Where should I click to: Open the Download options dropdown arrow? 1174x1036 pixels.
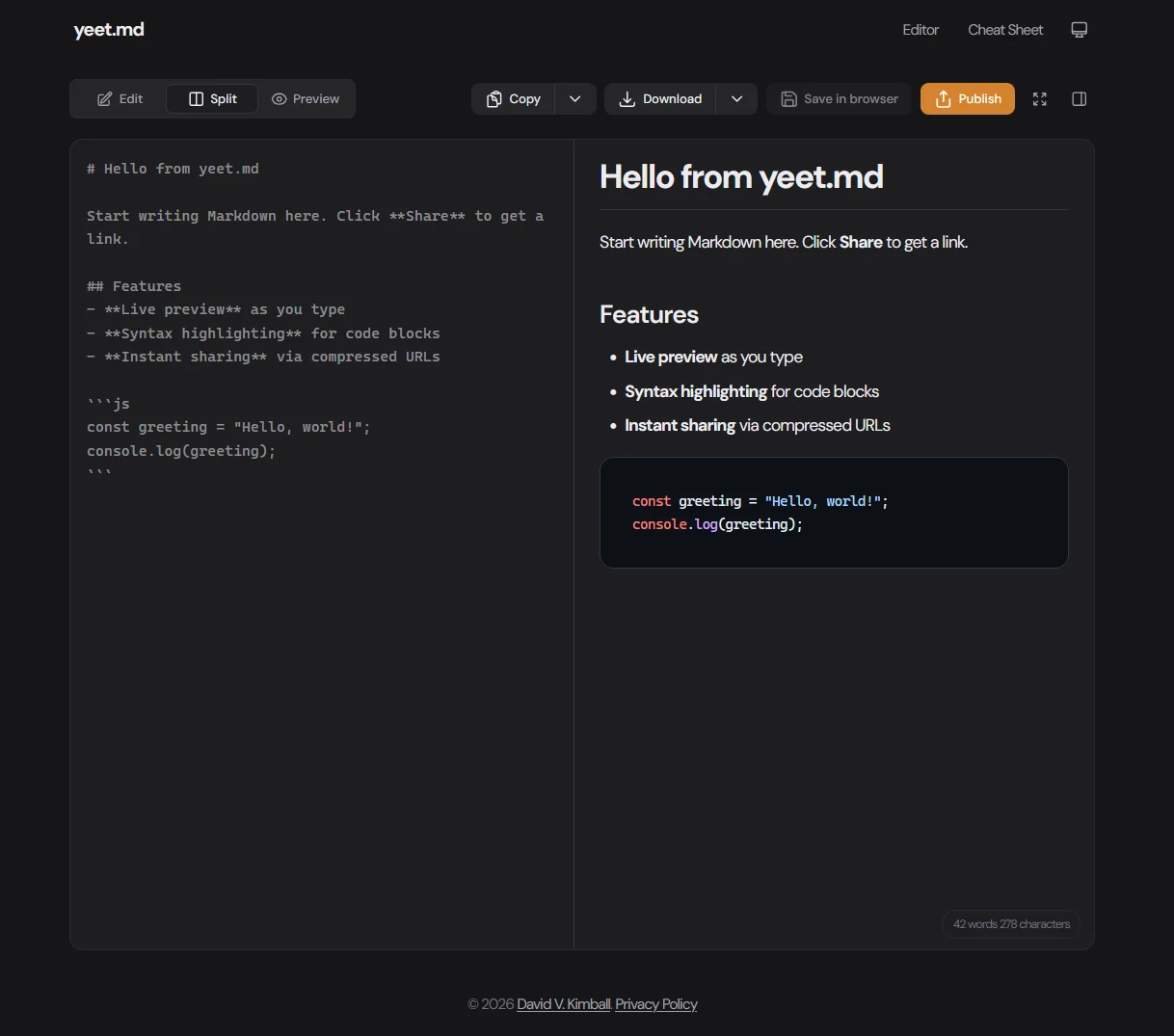pos(737,99)
